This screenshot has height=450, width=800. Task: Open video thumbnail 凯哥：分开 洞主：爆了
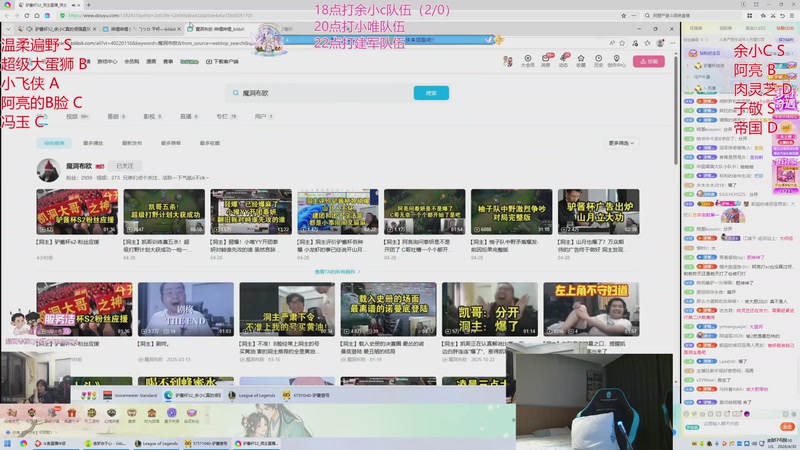pos(490,309)
